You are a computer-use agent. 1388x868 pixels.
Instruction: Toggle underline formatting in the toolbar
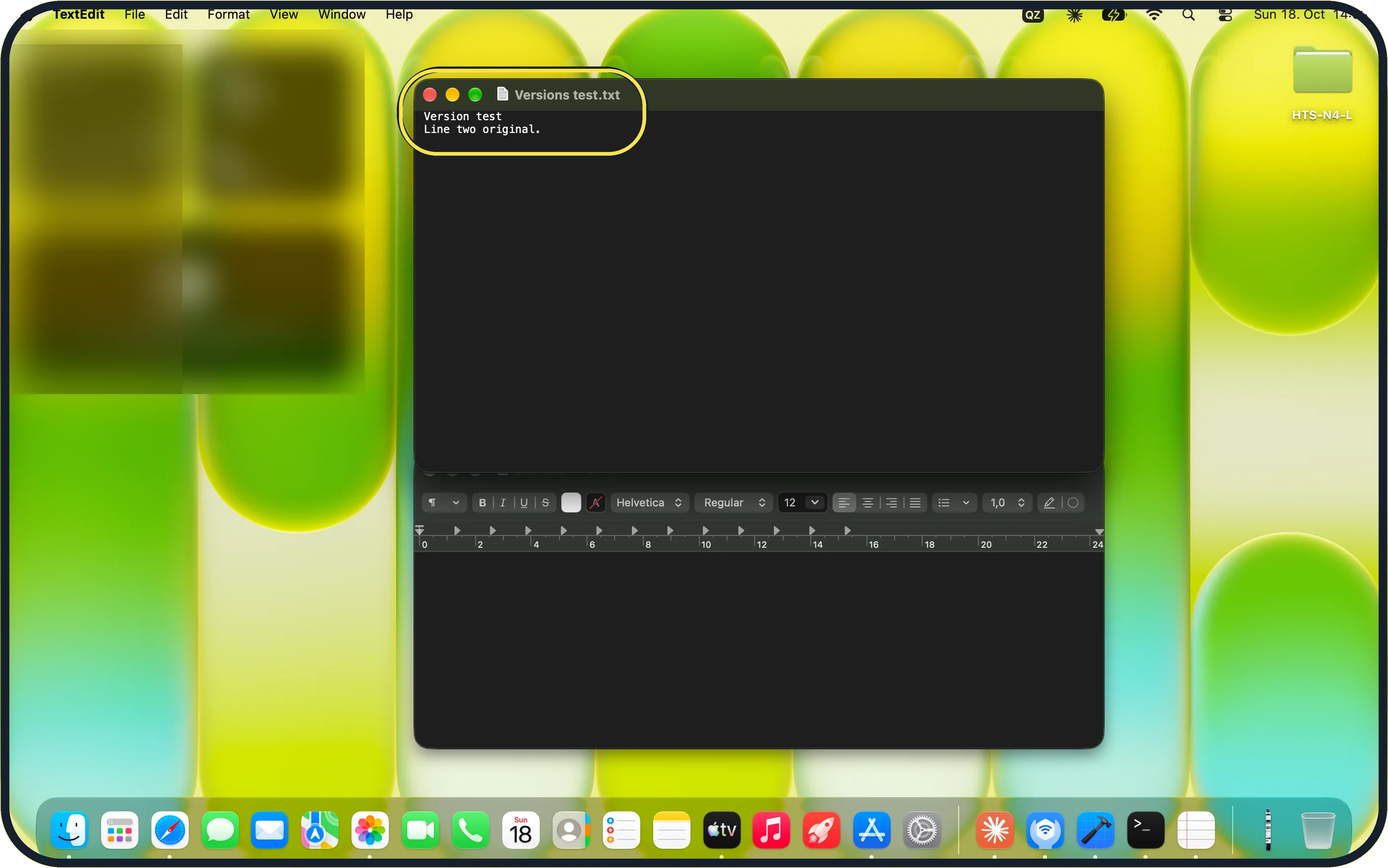pos(524,503)
